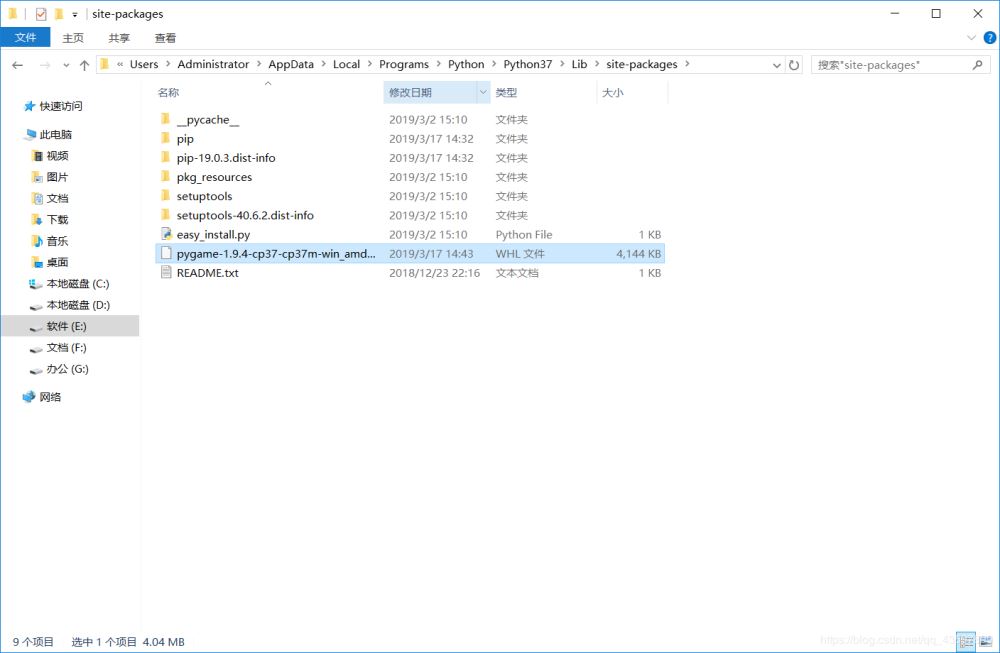The width and height of the screenshot is (1000, 653).
Task: Select the __pycache__ folder icon
Action: click(166, 119)
